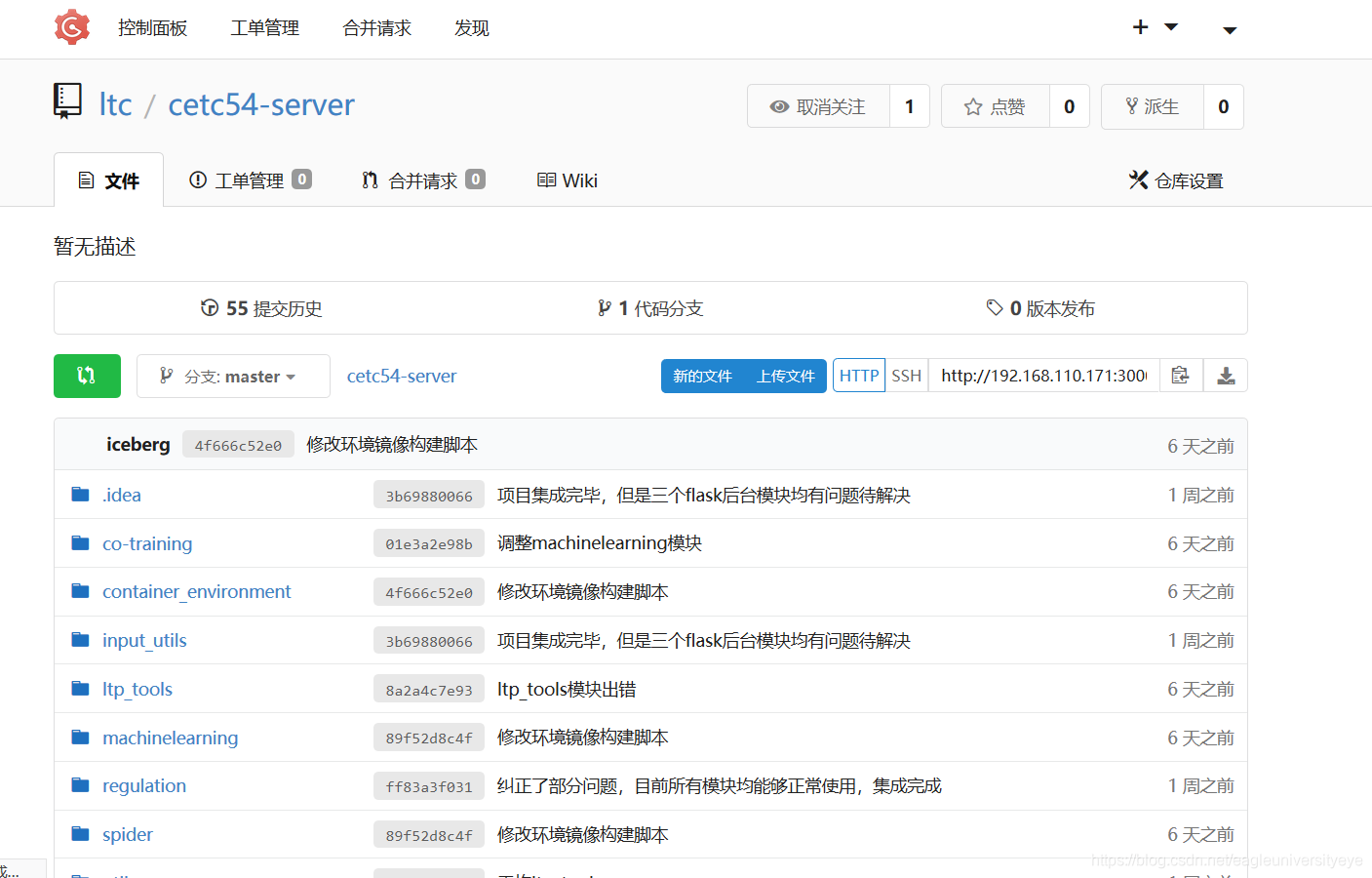Click folder icon beside regulation
The width and height of the screenshot is (1372, 878).
[81, 785]
